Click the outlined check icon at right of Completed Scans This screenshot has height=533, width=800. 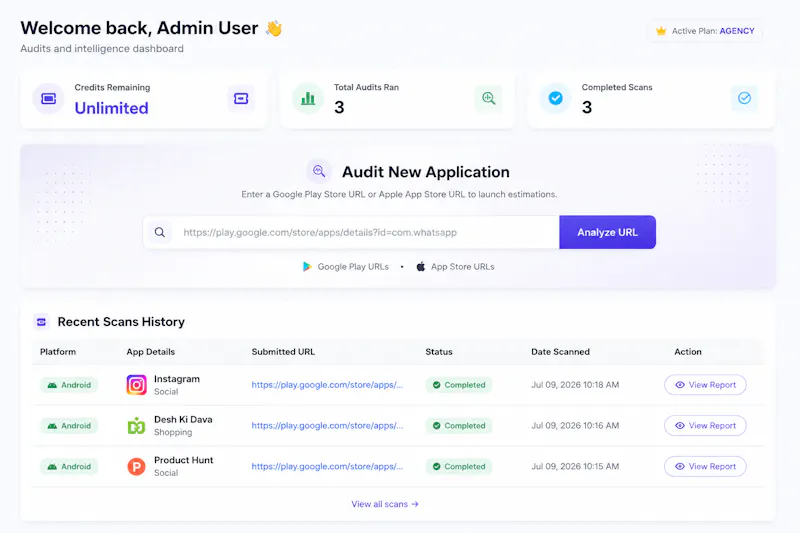click(x=744, y=98)
